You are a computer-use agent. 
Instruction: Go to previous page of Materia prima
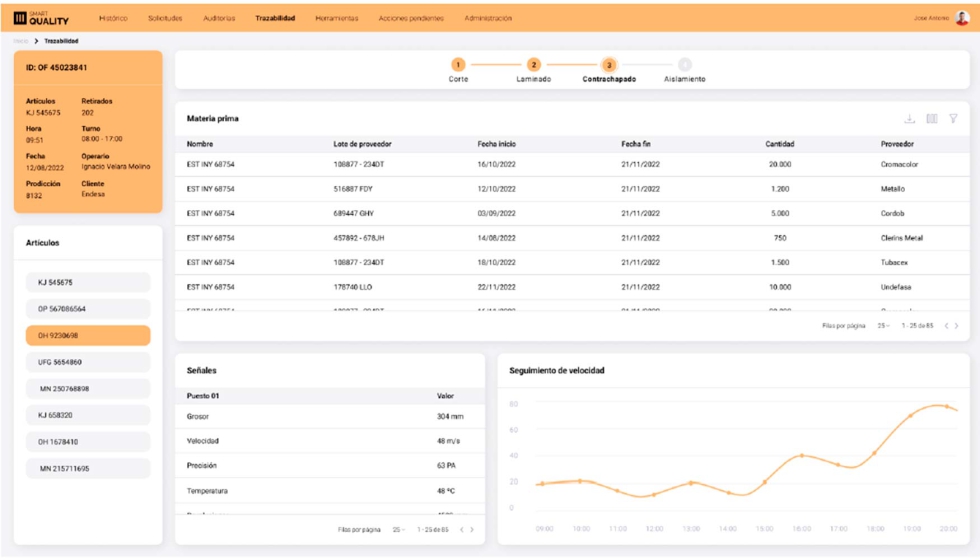coord(946,326)
